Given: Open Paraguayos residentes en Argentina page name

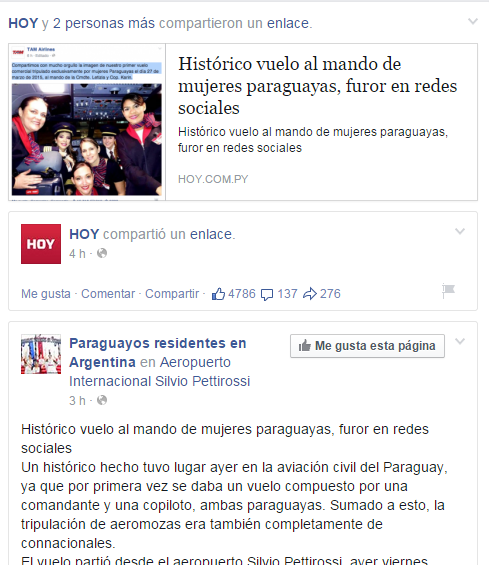Looking at the screenshot, I should click(157, 352).
